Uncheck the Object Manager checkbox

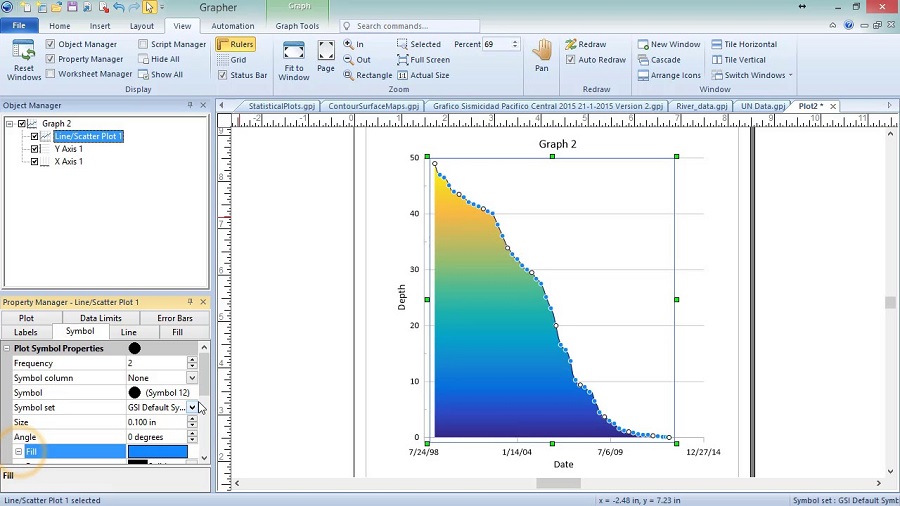click(x=51, y=44)
